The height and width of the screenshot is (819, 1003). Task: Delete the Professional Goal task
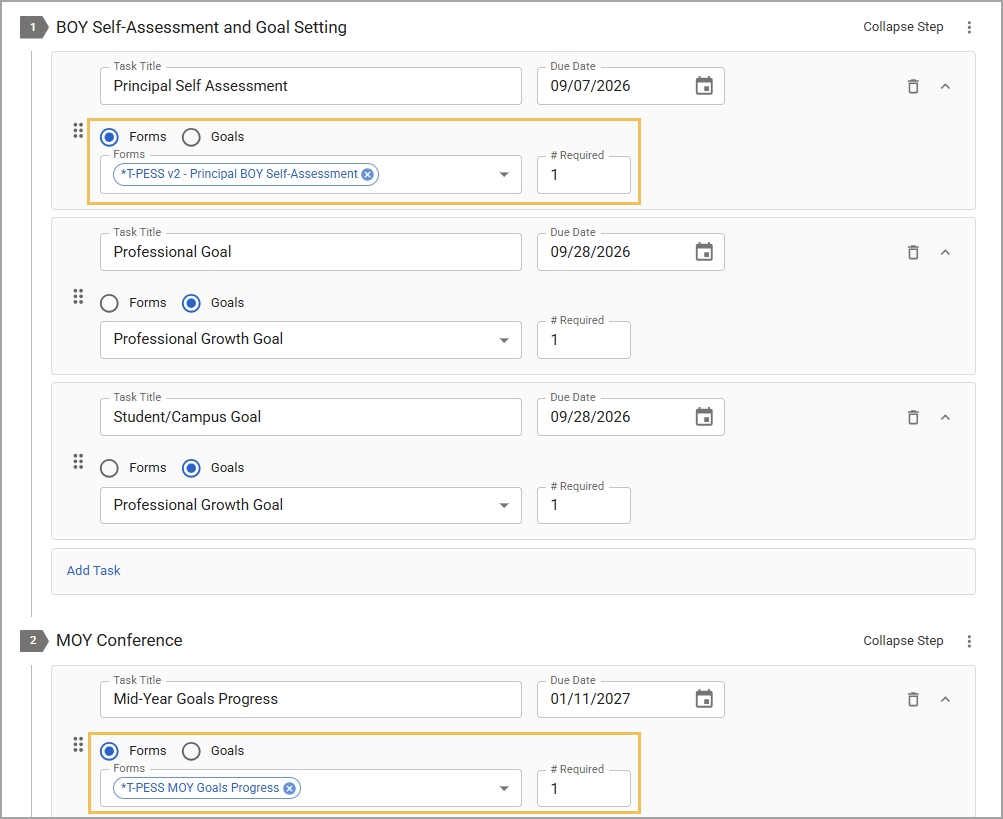pos(913,252)
